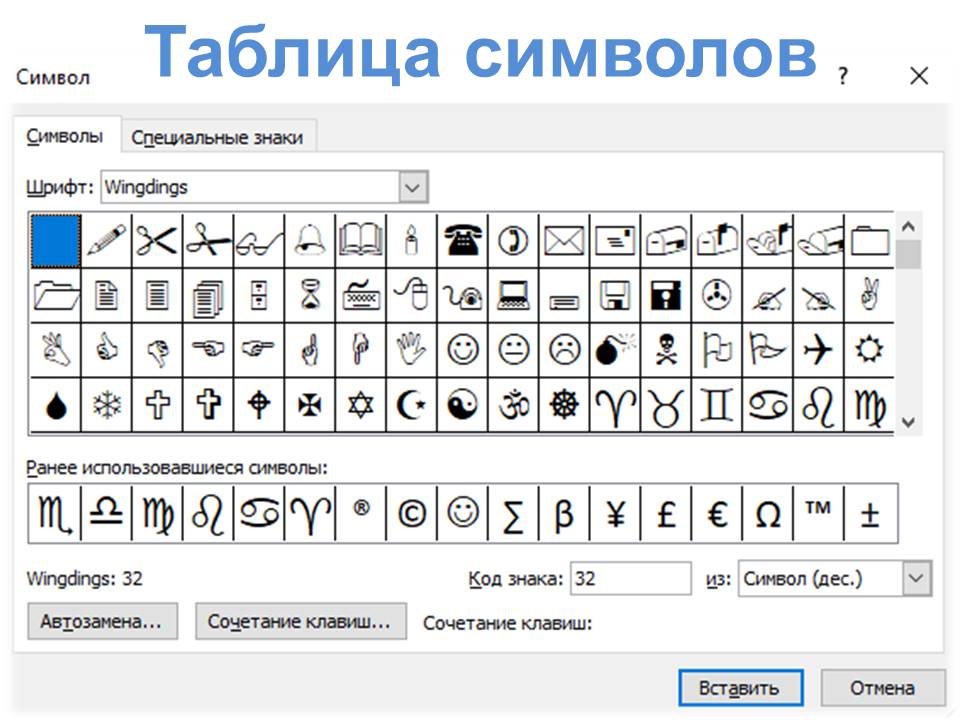
Task: Select the skull and crossbones symbol
Action: coord(665,350)
